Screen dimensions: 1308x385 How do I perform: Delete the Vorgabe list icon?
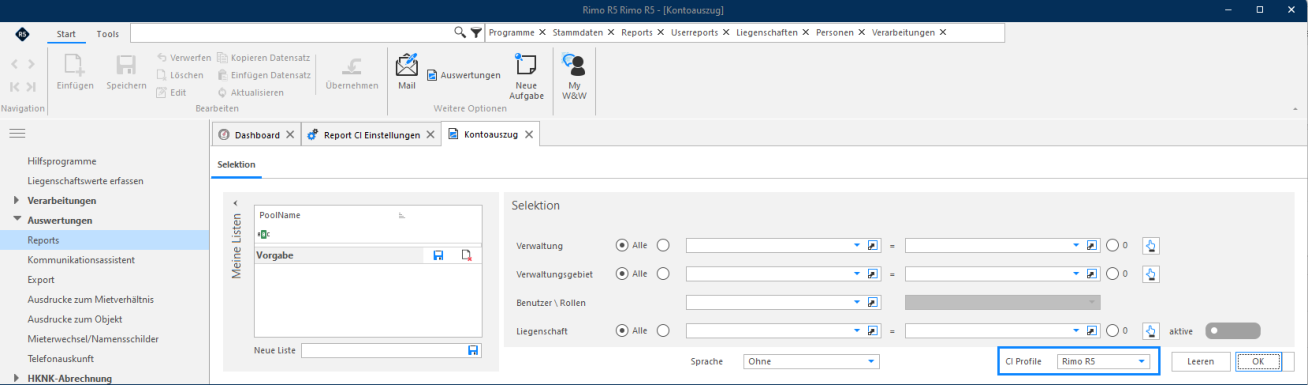466,256
